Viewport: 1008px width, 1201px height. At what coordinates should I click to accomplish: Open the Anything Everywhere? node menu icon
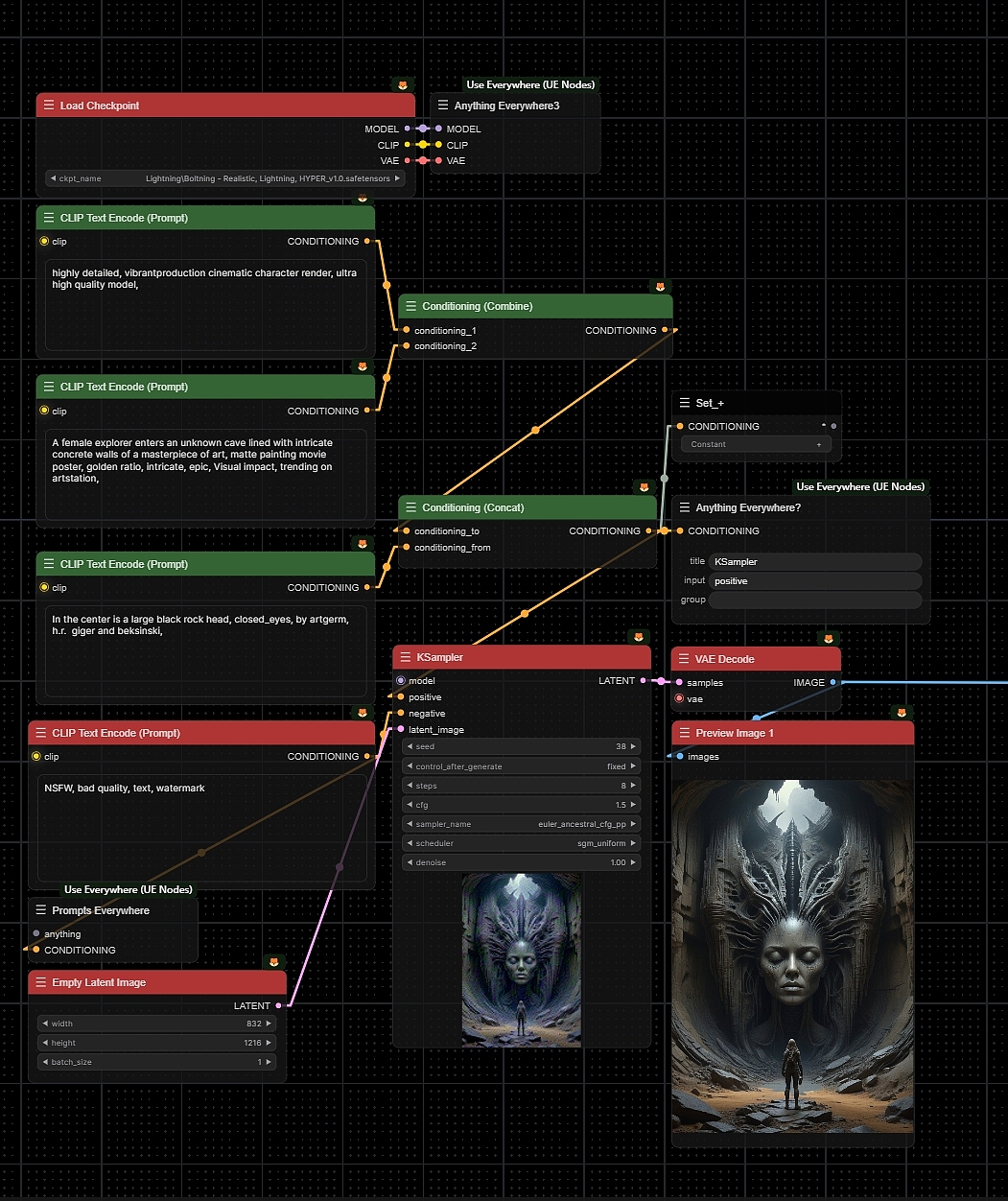685,507
